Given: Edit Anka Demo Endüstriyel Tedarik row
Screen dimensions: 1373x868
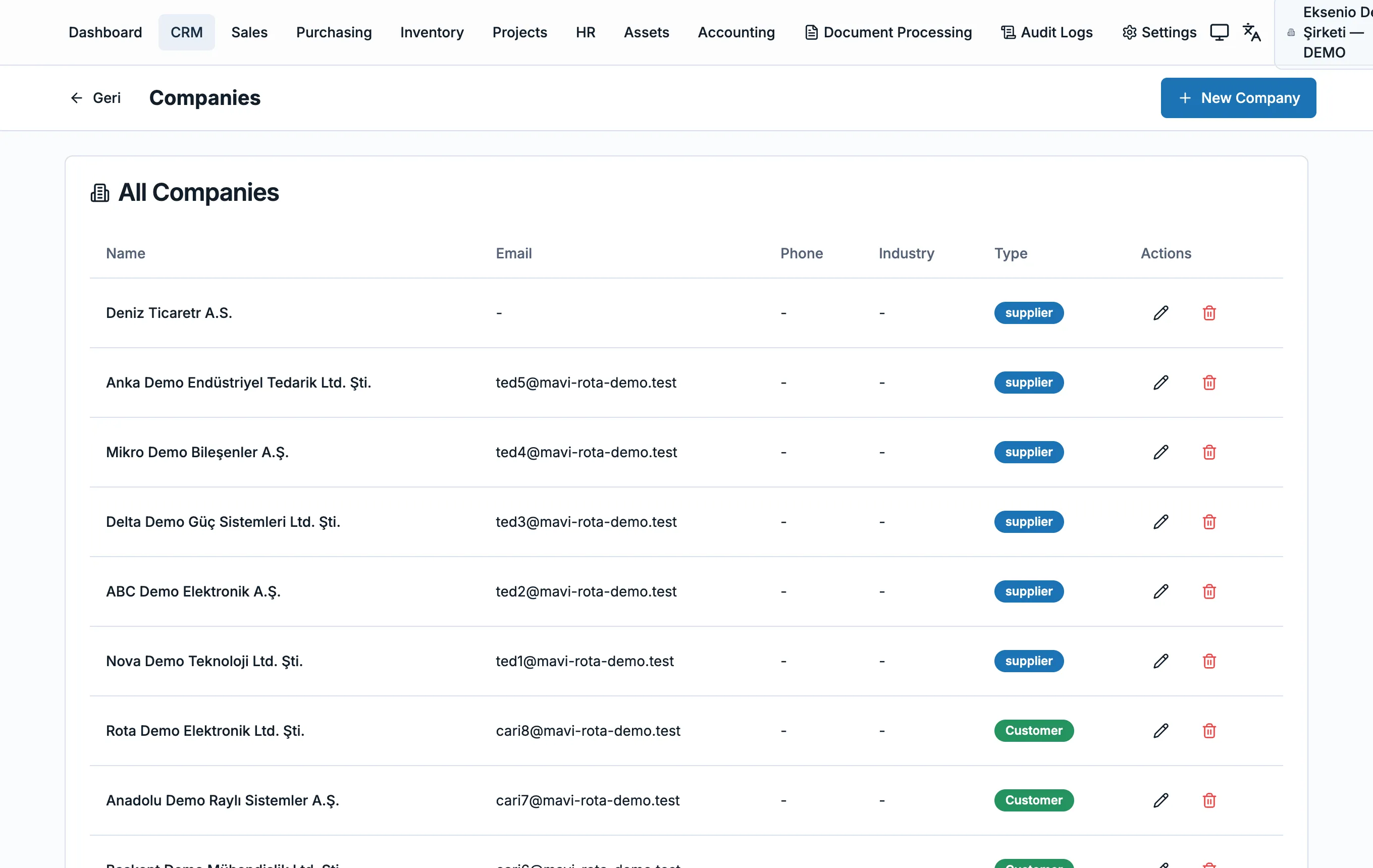Looking at the screenshot, I should click(x=1161, y=383).
